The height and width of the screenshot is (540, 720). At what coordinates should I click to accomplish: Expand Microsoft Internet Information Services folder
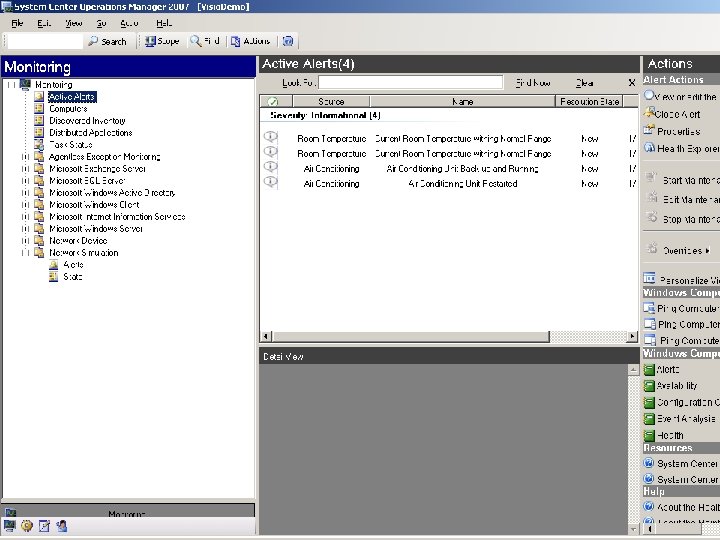click(25, 217)
